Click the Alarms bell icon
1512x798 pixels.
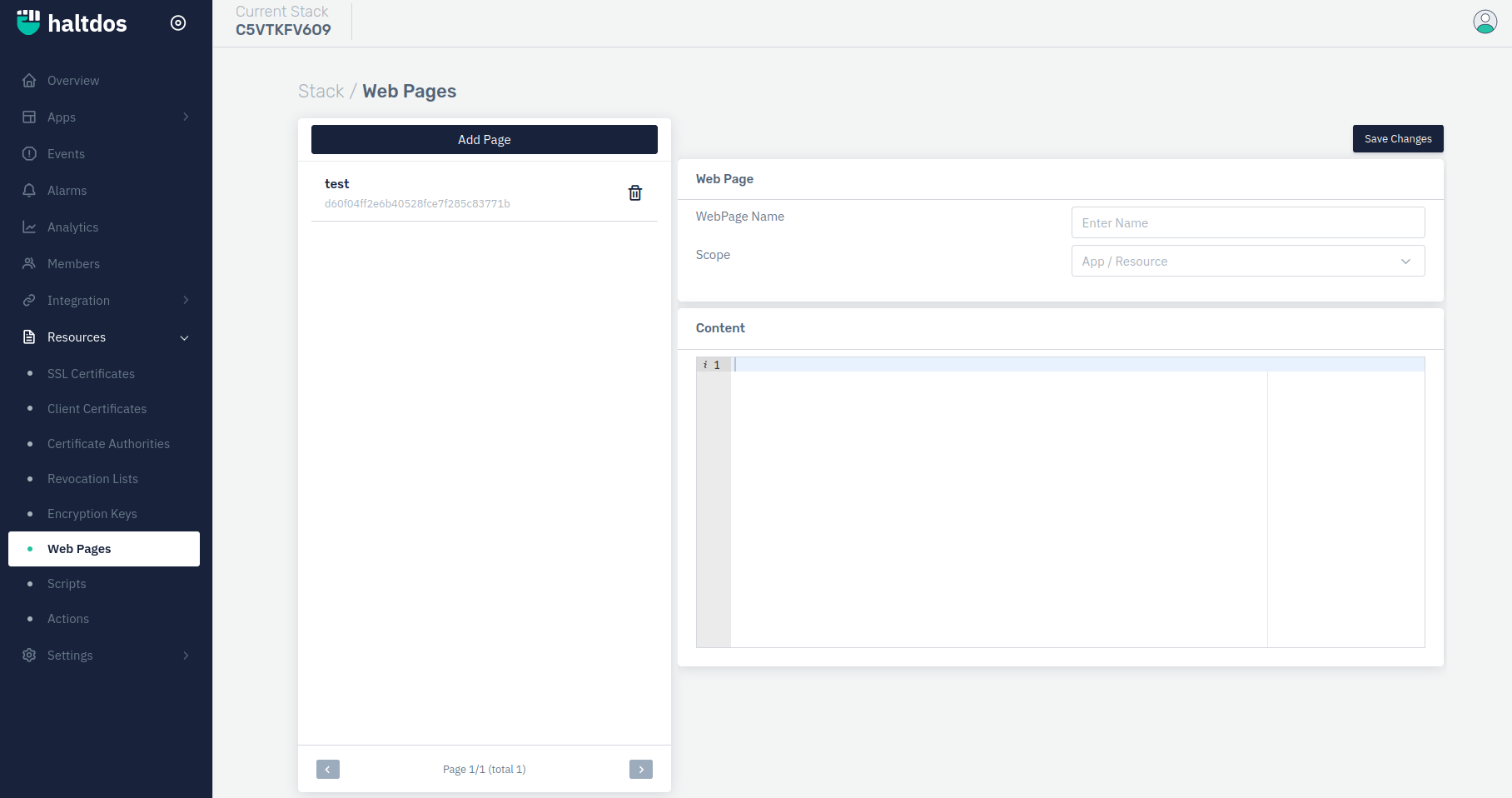tap(29, 190)
